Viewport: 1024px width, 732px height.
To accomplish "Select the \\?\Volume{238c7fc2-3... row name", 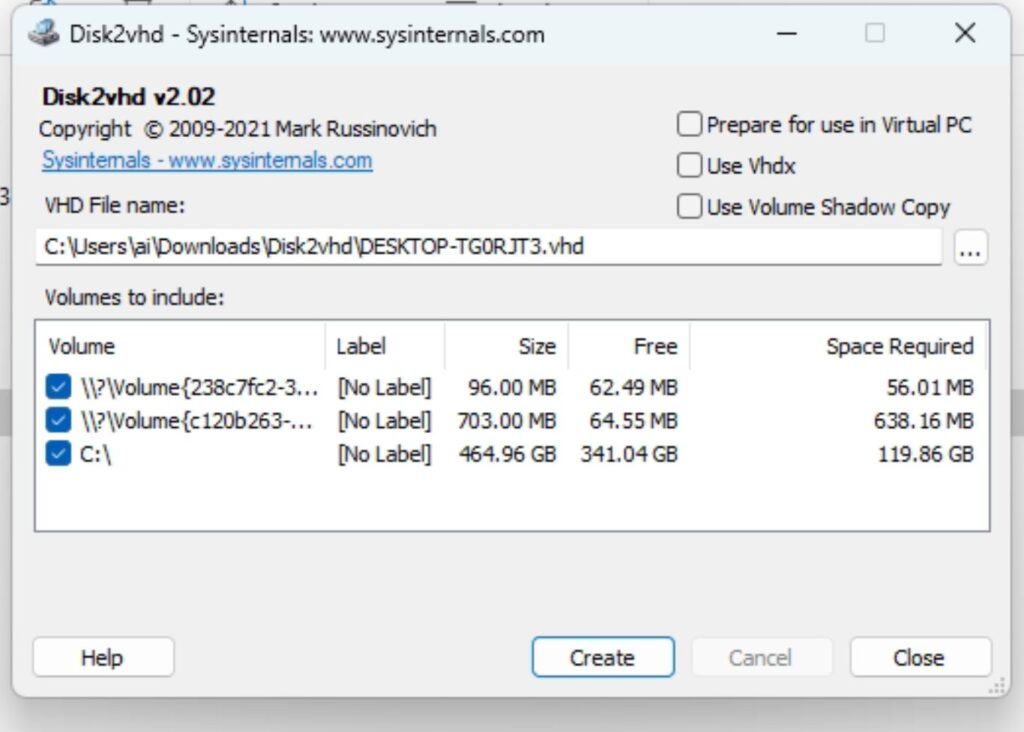I will [199, 387].
